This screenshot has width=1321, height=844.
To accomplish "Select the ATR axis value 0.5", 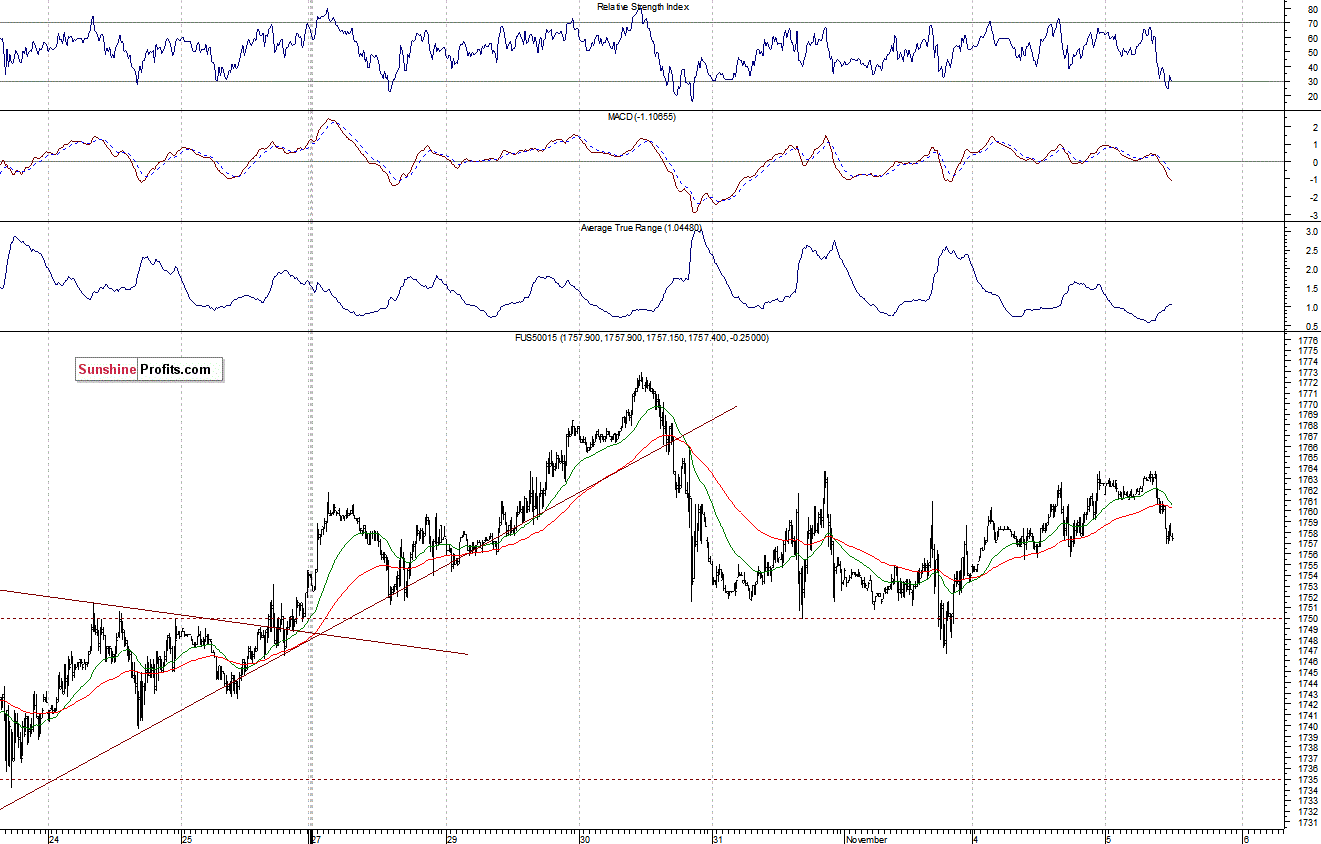I will (x=1310, y=326).
